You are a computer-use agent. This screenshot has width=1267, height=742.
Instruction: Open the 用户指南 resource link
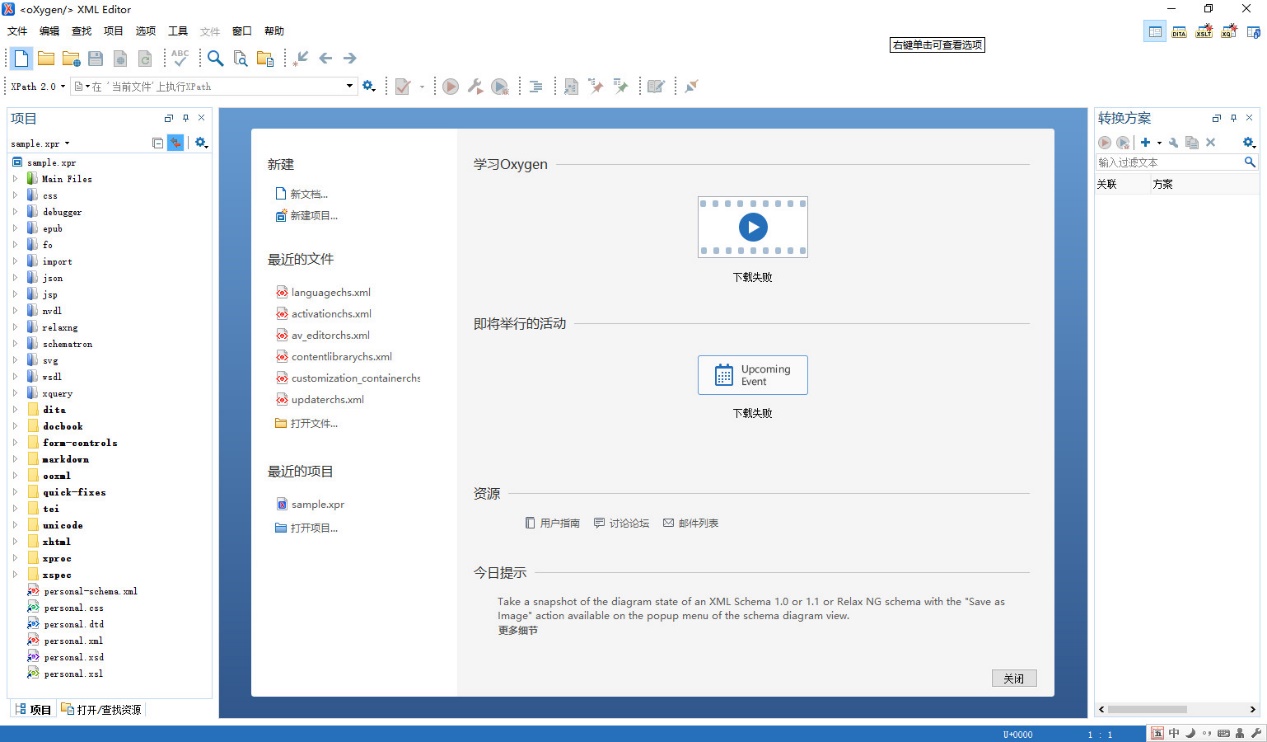552,523
